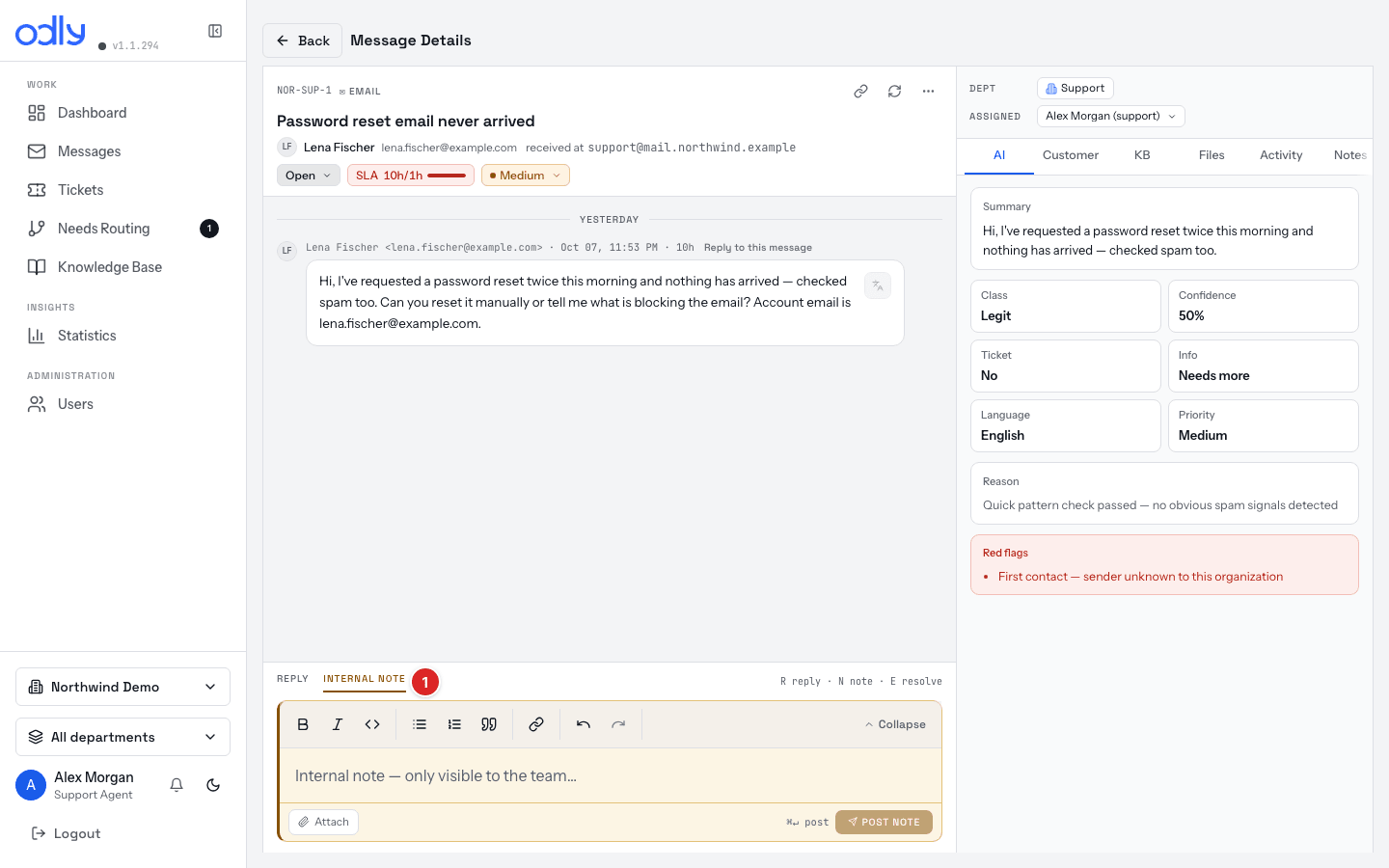Show the Activity tab
Viewport: 1389px width, 868px height.
1281,155
